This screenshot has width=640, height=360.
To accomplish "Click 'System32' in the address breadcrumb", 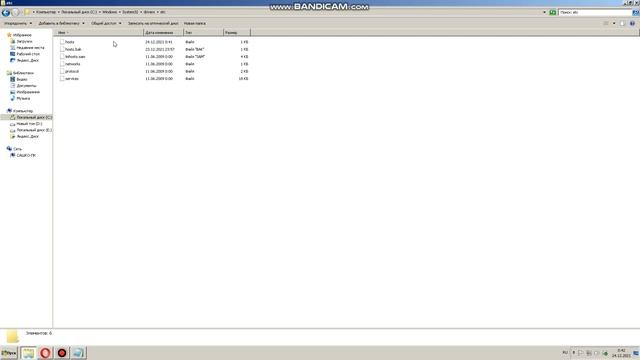I will click(130, 12).
